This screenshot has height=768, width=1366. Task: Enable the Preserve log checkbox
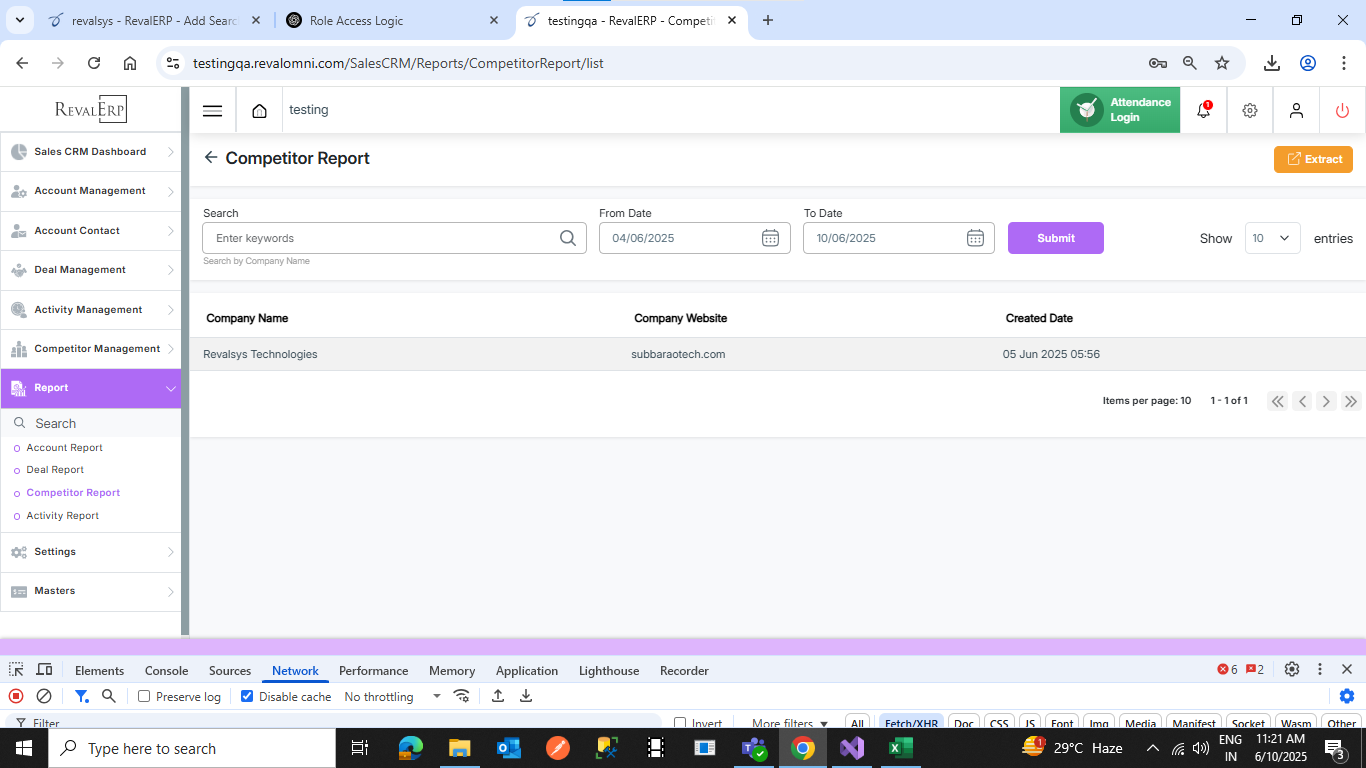(x=144, y=696)
